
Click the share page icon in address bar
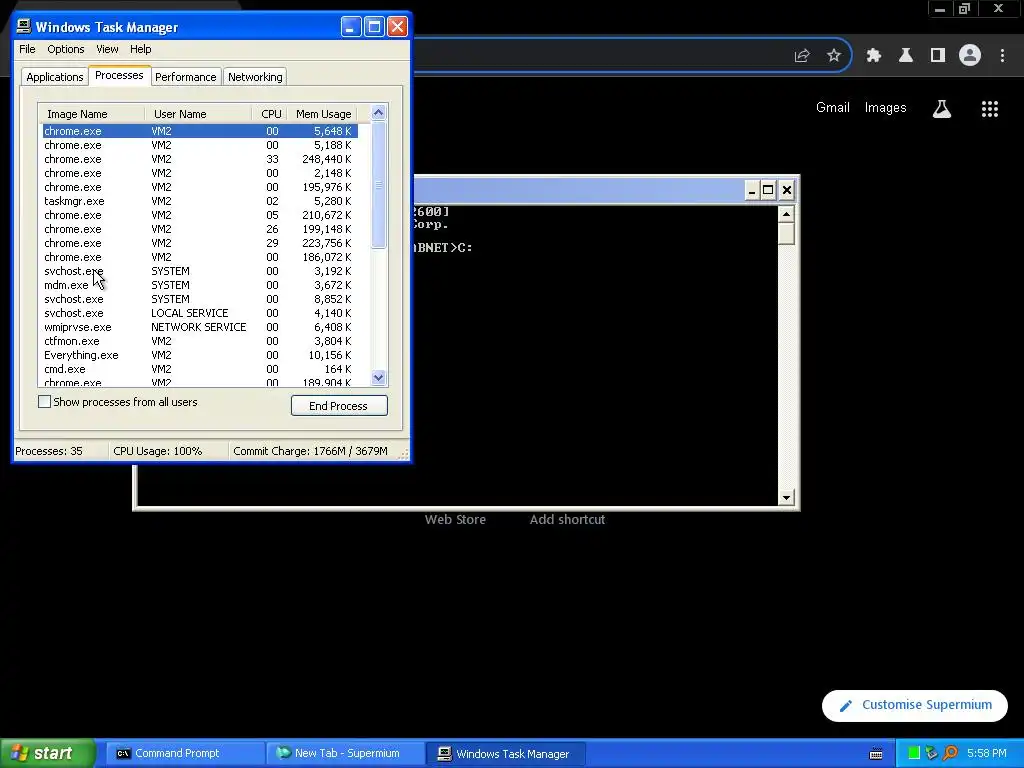tap(802, 56)
